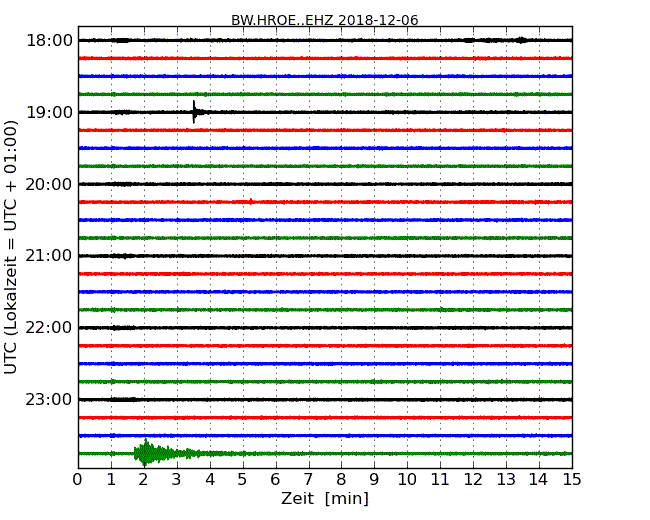
Task: Click x-axis tick label 14
Action: [x=539, y=479]
